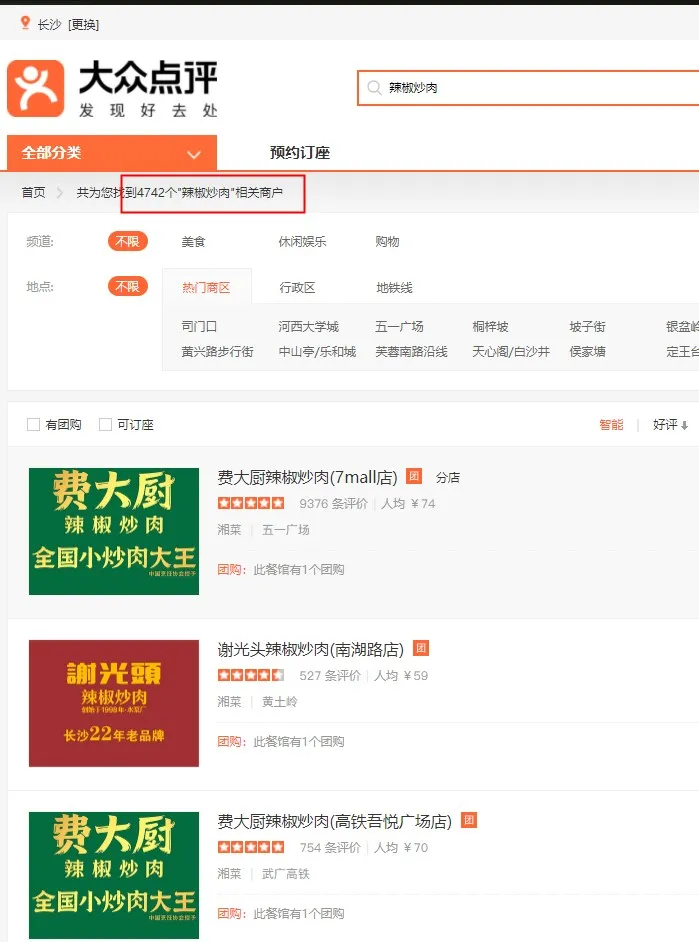Viewport: 699px width, 942px height.
Task: Click the 团 badge beside 费大厨(高铁吾悦广场店)
Action: (x=469, y=820)
